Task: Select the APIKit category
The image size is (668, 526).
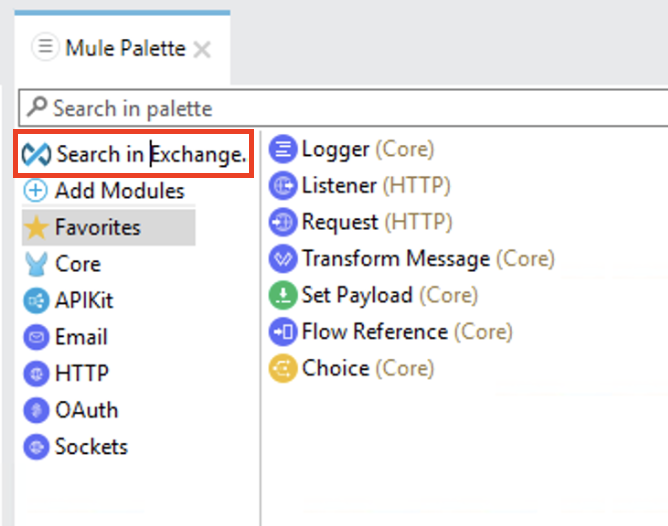Action: 69,300
